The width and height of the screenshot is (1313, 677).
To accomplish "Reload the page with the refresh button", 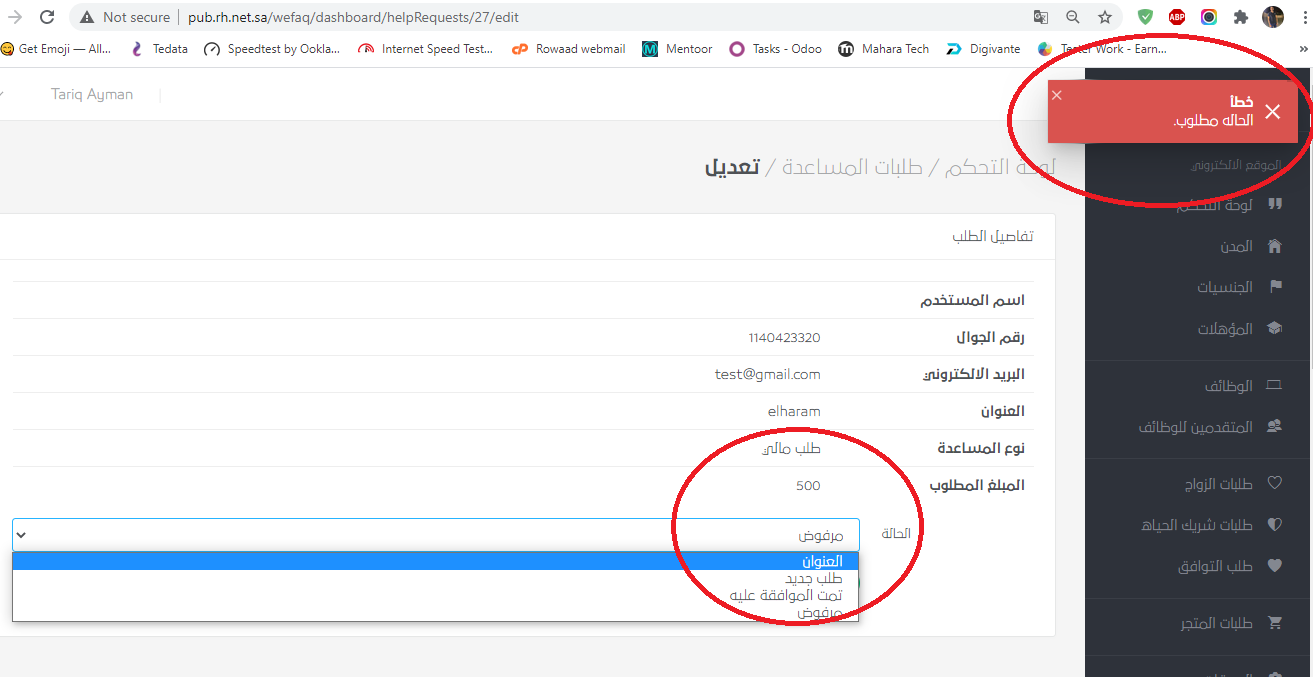I will [x=47, y=17].
